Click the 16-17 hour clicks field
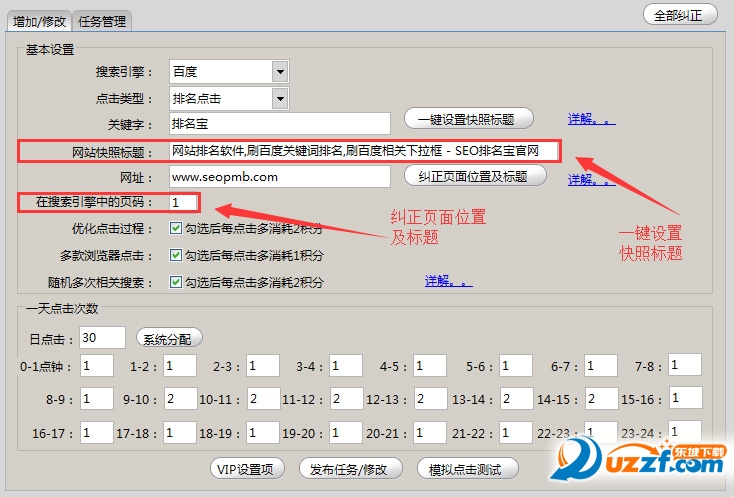 click(97, 432)
